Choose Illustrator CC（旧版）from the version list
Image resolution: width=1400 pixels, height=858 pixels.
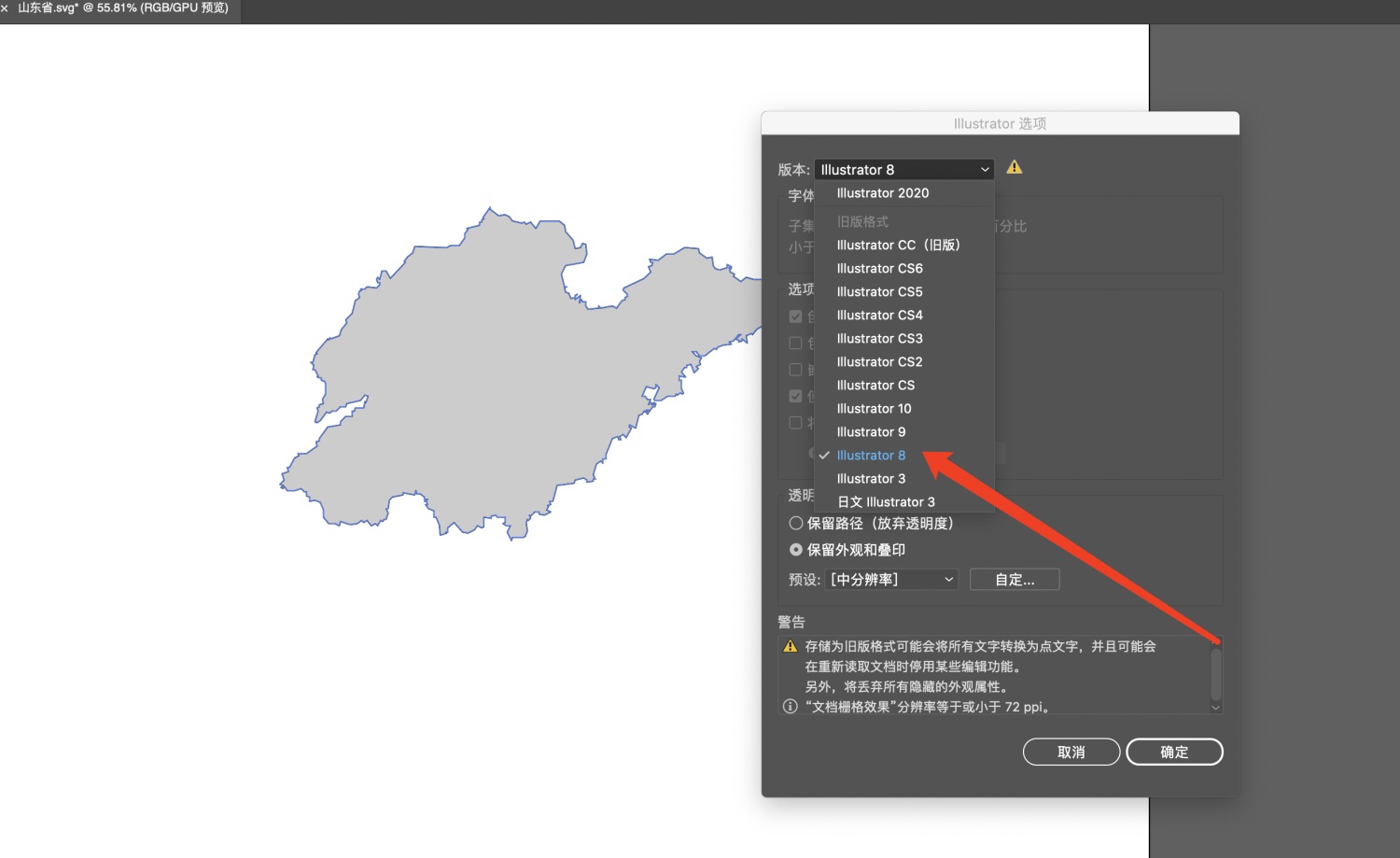click(x=898, y=245)
